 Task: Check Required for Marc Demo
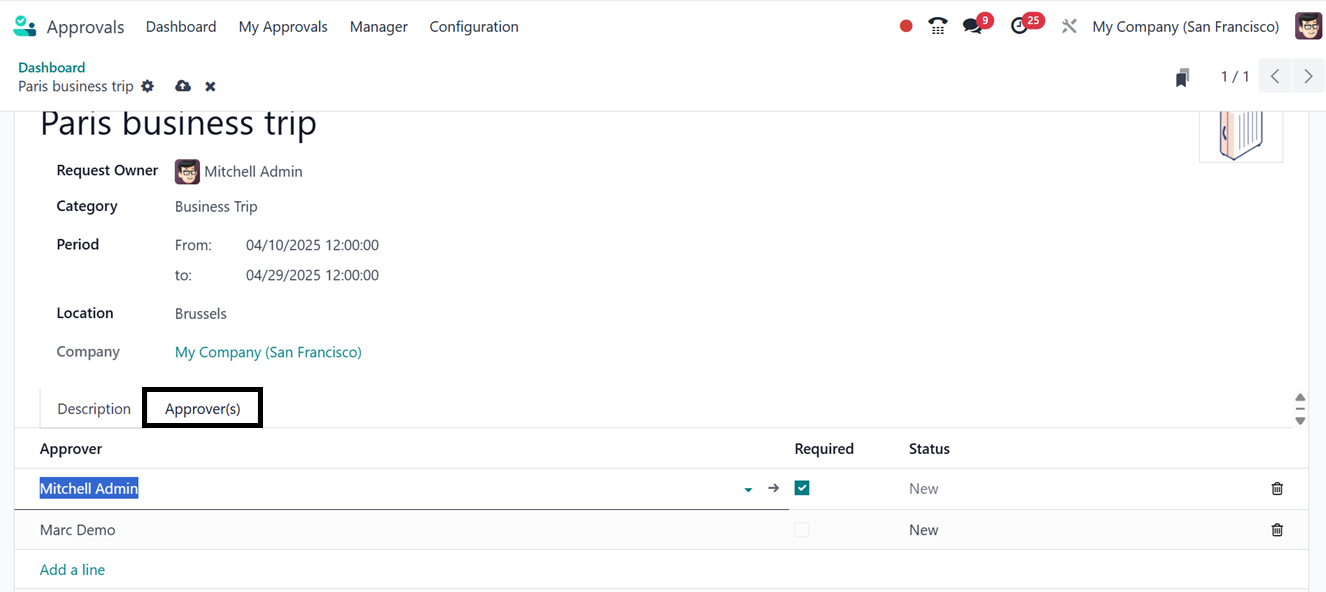pos(802,530)
